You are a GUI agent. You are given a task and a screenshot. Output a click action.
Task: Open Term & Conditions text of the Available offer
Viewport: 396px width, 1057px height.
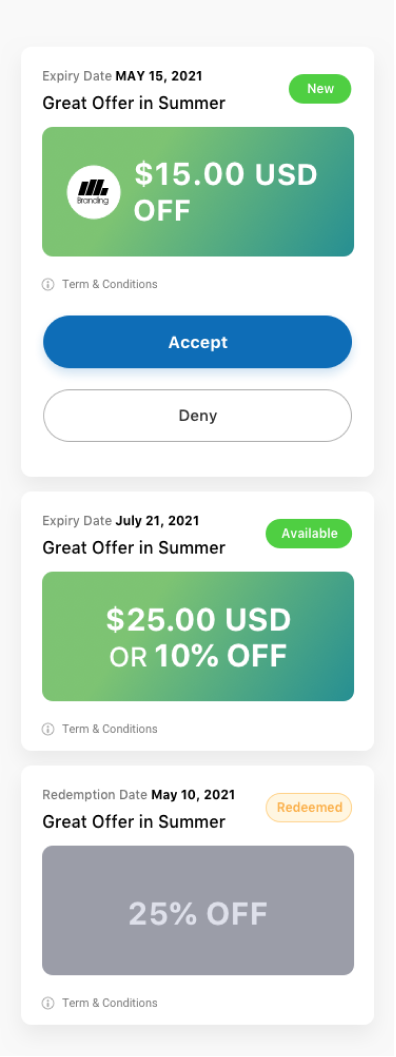point(110,729)
